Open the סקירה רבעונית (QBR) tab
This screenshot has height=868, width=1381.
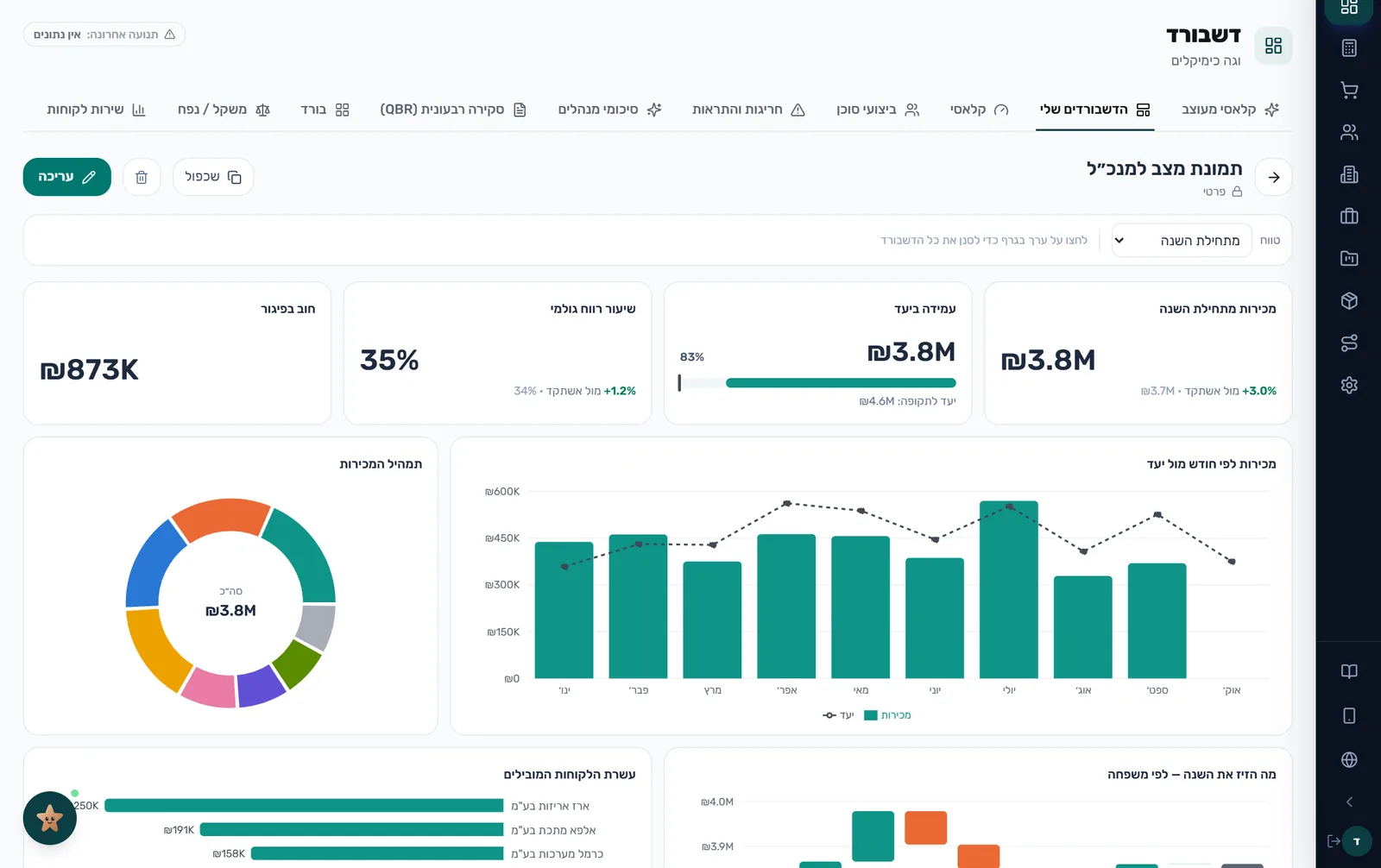click(x=453, y=110)
